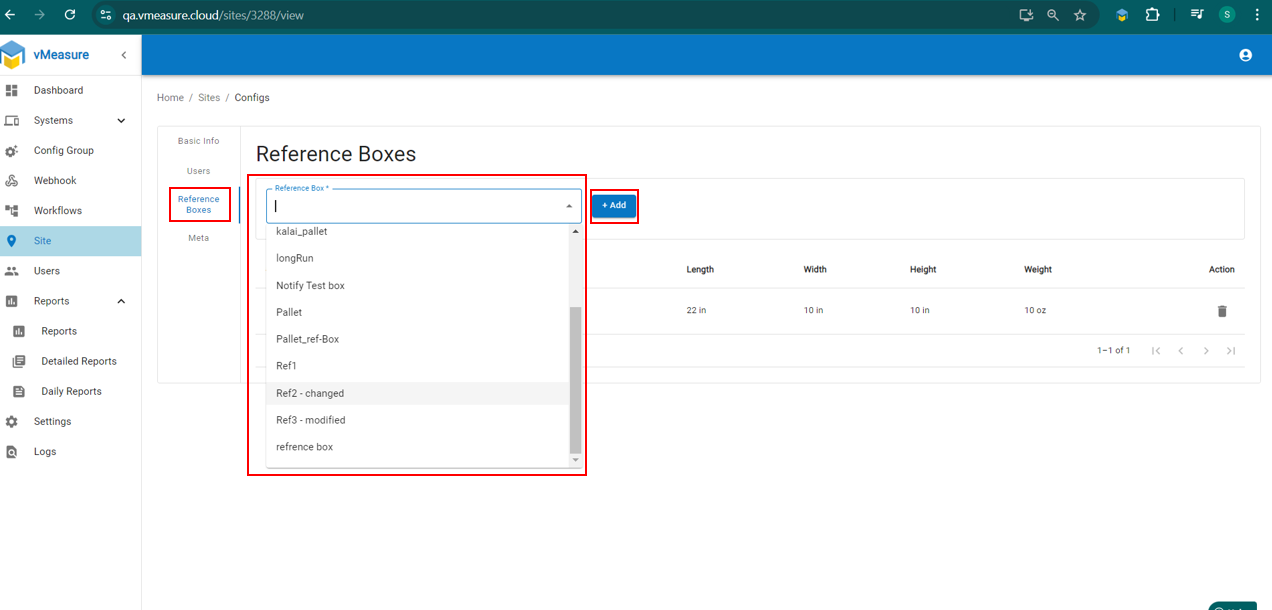
Task: Click the 10 oz weight cell
Action: pyautogui.click(x=1035, y=311)
